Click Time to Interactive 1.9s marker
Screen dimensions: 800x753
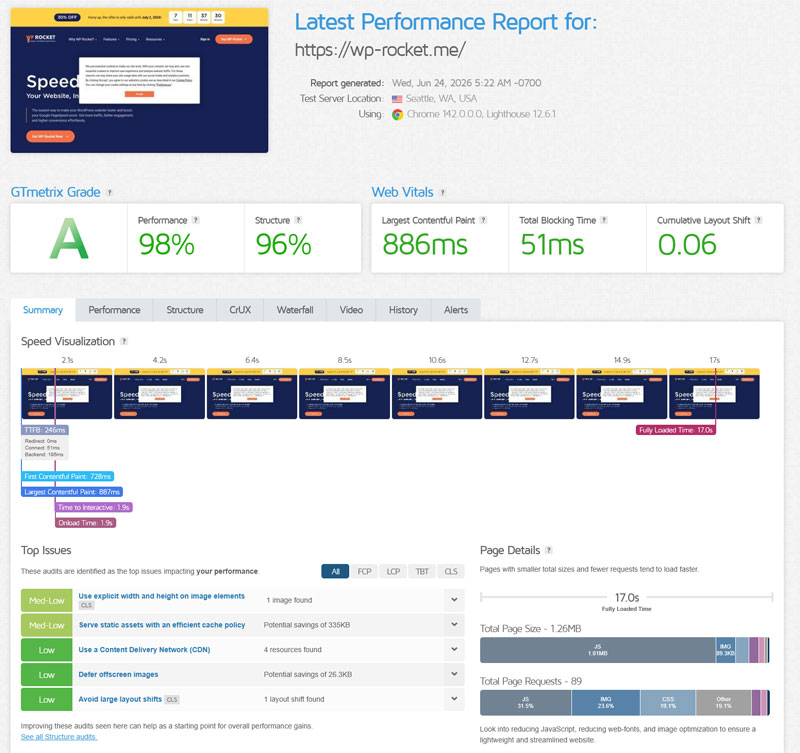click(94, 508)
